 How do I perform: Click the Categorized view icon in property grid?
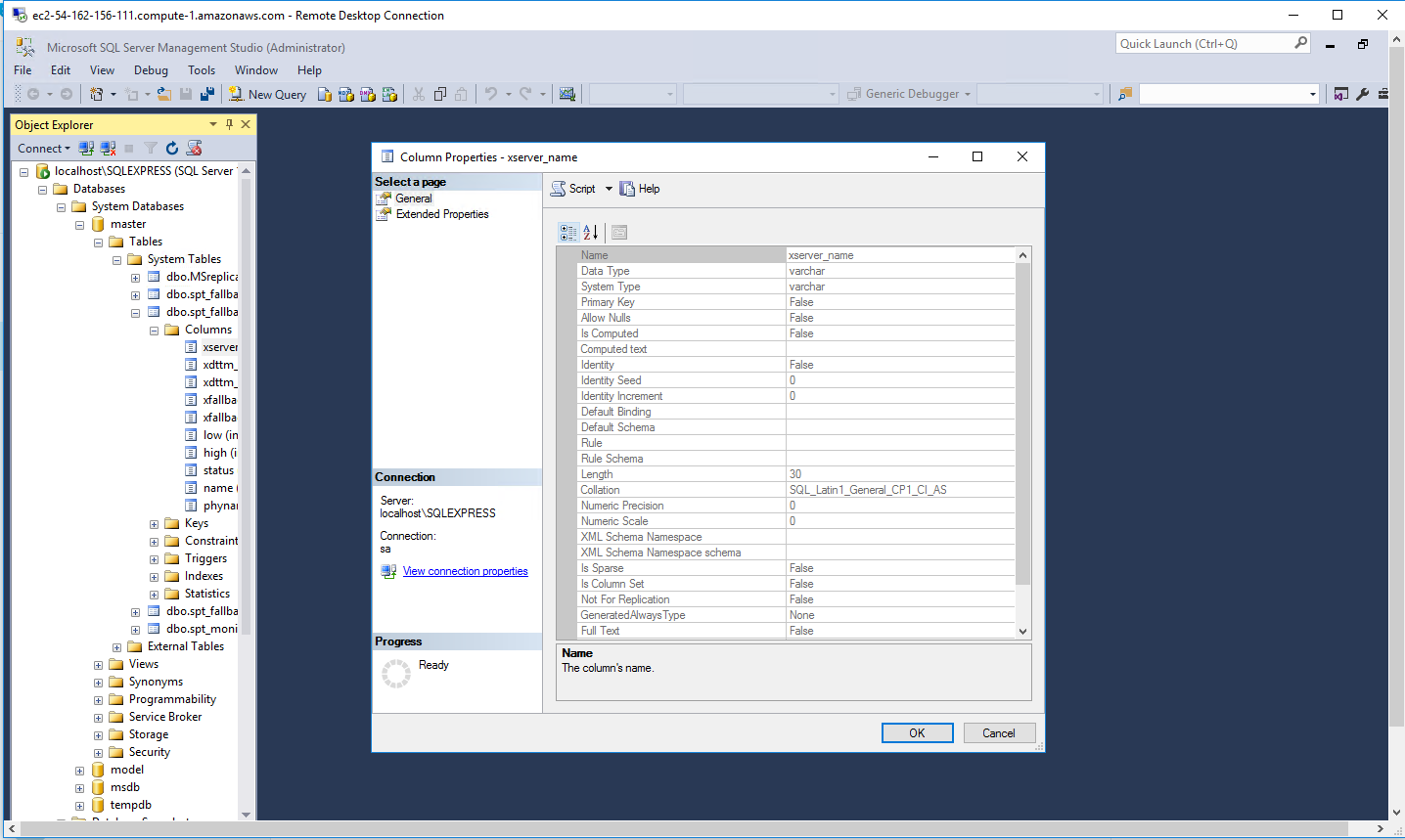(x=568, y=232)
